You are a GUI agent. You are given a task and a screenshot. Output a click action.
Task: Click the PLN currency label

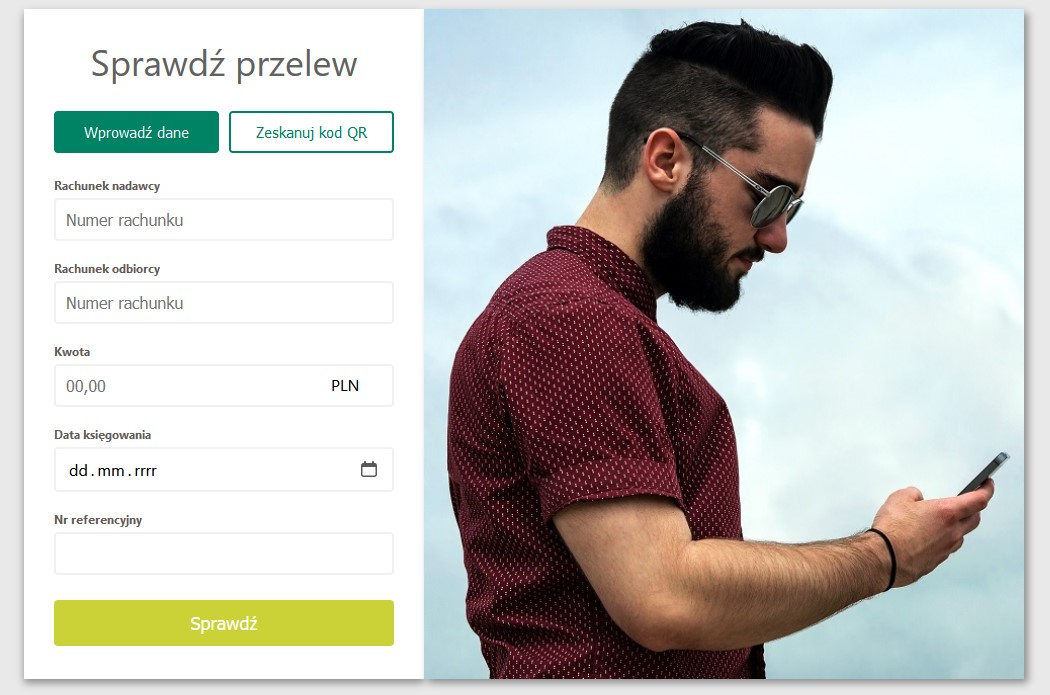(x=345, y=386)
